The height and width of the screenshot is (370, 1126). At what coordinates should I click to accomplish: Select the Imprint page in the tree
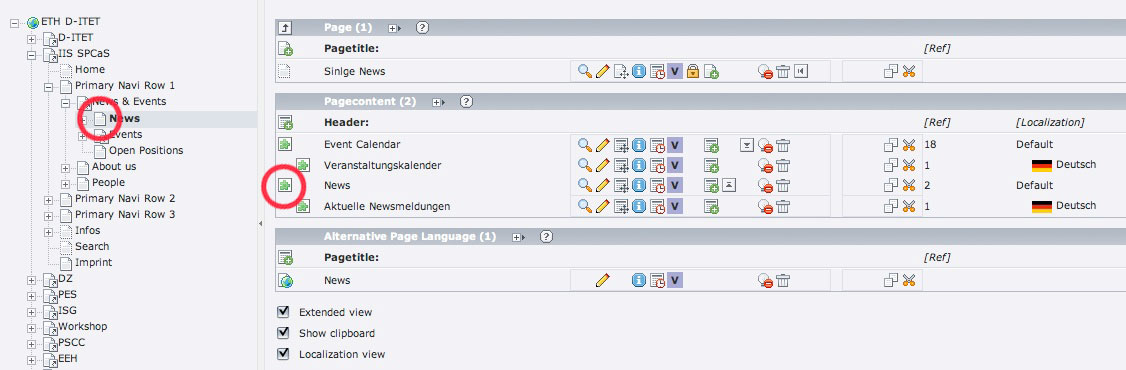point(93,262)
